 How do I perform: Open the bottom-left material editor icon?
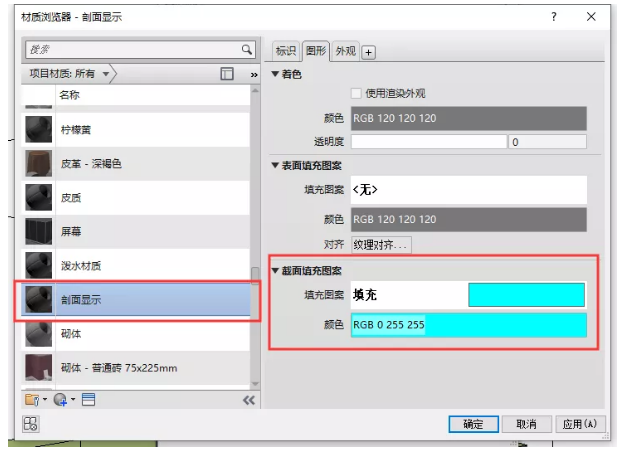click(x=30, y=424)
